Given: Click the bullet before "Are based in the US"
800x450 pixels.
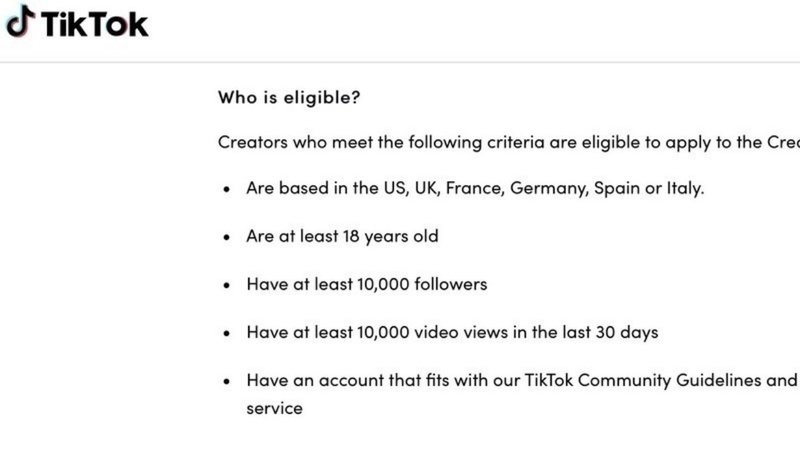Looking at the screenshot, I should (x=226, y=189).
